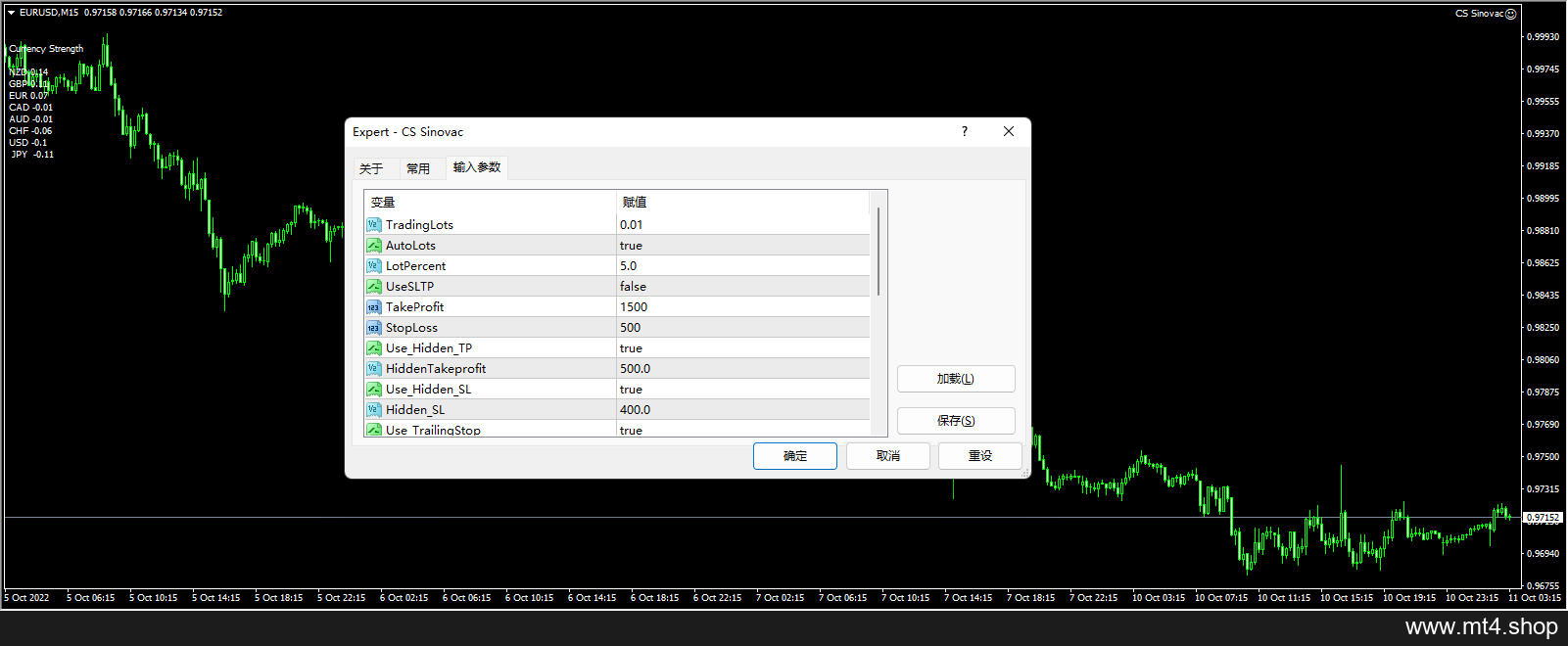Click the StopLoss integer icon
This screenshot has width=1568, height=646.
point(373,328)
